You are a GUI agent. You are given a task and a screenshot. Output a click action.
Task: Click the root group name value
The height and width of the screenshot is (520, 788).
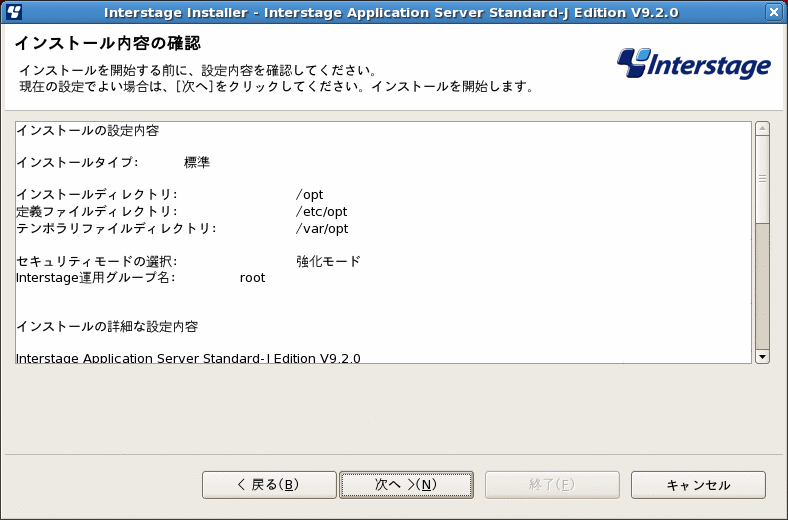tap(252, 278)
